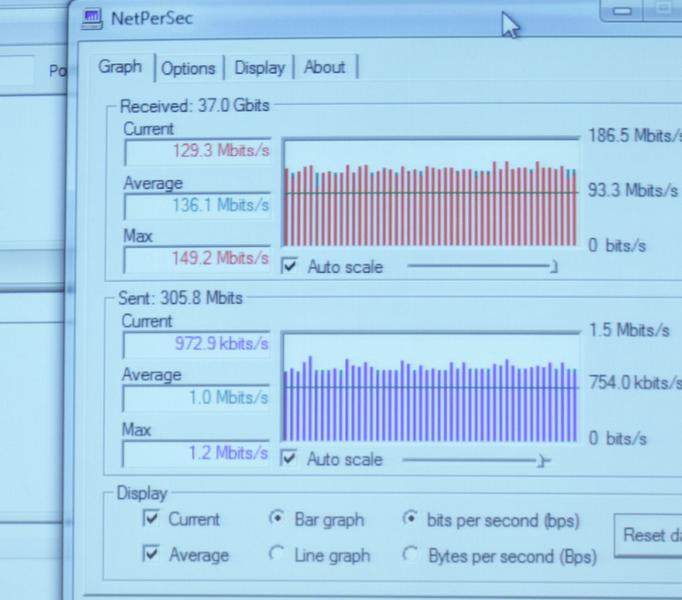This screenshot has height=600, width=682.
Task: Uncheck the Current display checkbox
Action: pos(152,519)
